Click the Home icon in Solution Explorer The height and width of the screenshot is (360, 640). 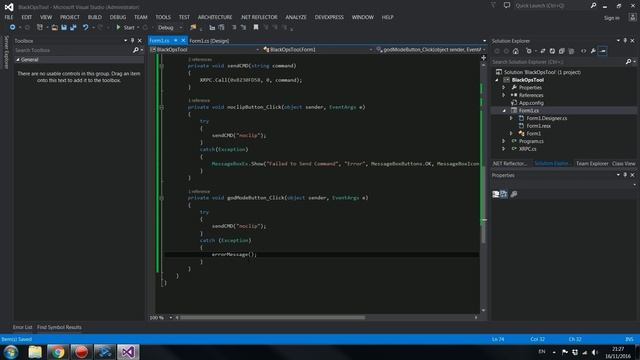click(516, 51)
